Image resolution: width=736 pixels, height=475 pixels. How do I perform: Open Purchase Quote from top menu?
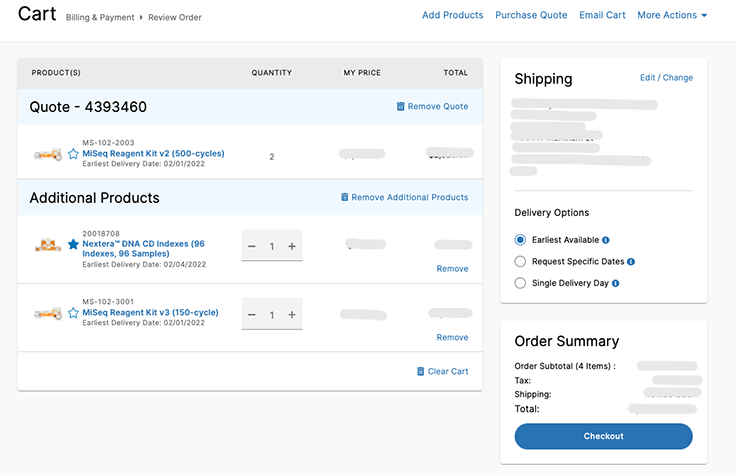[x=531, y=15]
